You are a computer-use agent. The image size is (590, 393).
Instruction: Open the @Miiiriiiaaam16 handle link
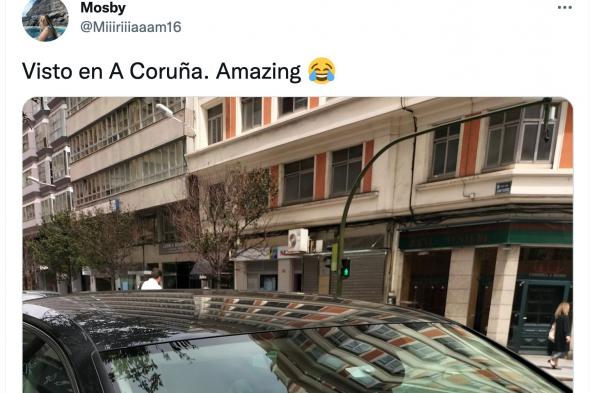131,27
